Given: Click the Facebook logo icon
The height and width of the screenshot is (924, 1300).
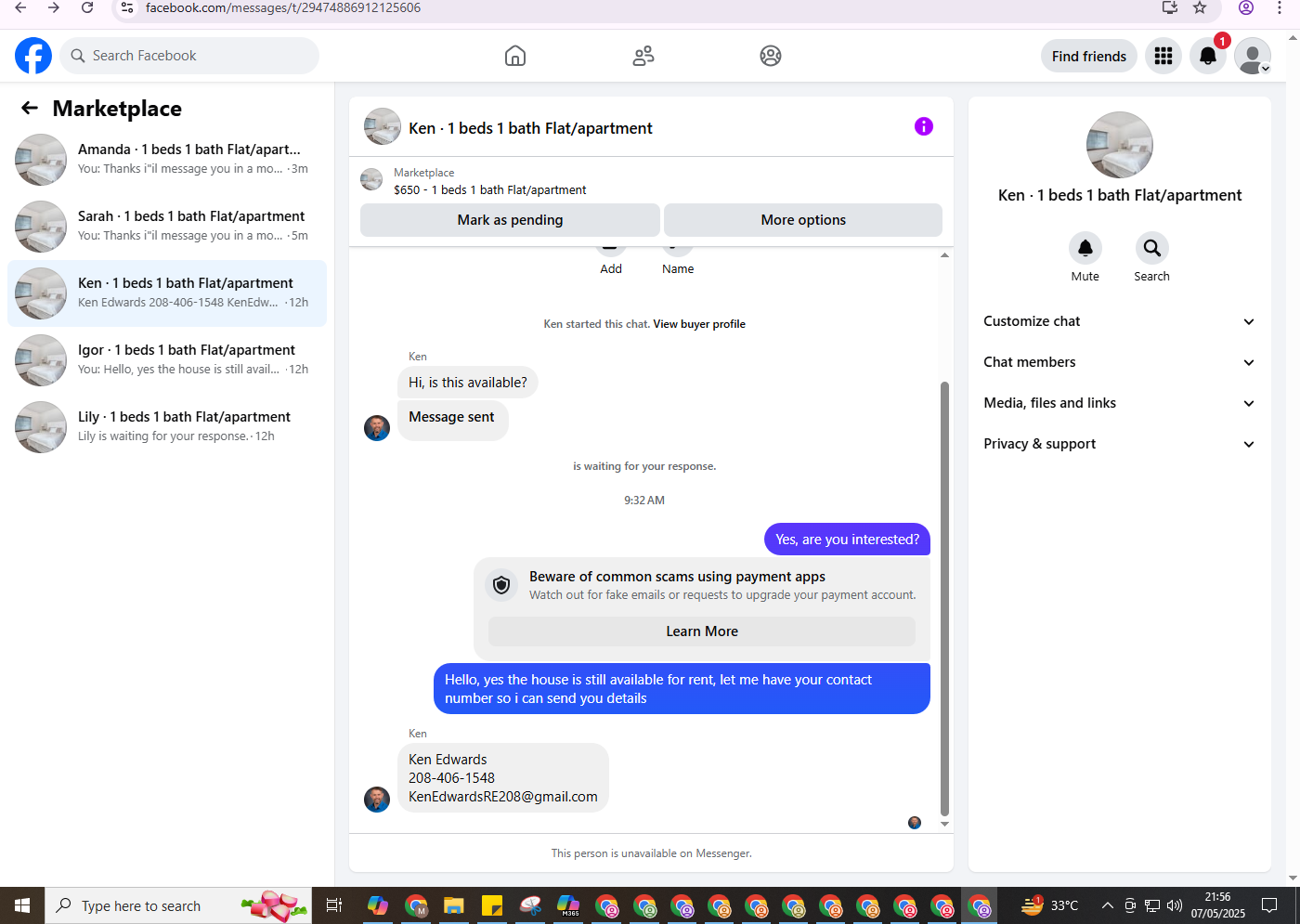Looking at the screenshot, I should (x=33, y=56).
